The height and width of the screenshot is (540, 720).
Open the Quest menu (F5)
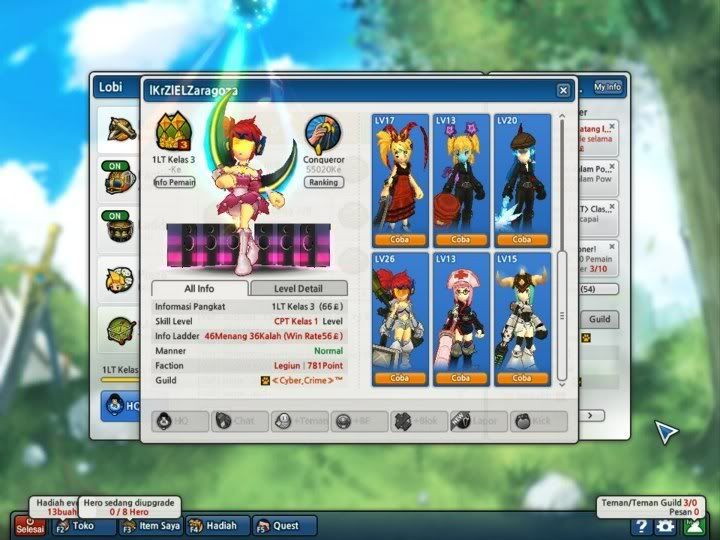pos(285,526)
